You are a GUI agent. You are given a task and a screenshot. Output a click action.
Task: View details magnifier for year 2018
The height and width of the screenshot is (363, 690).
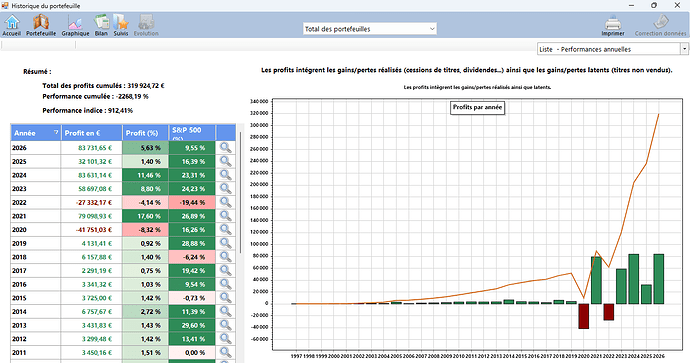tap(226, 257)
